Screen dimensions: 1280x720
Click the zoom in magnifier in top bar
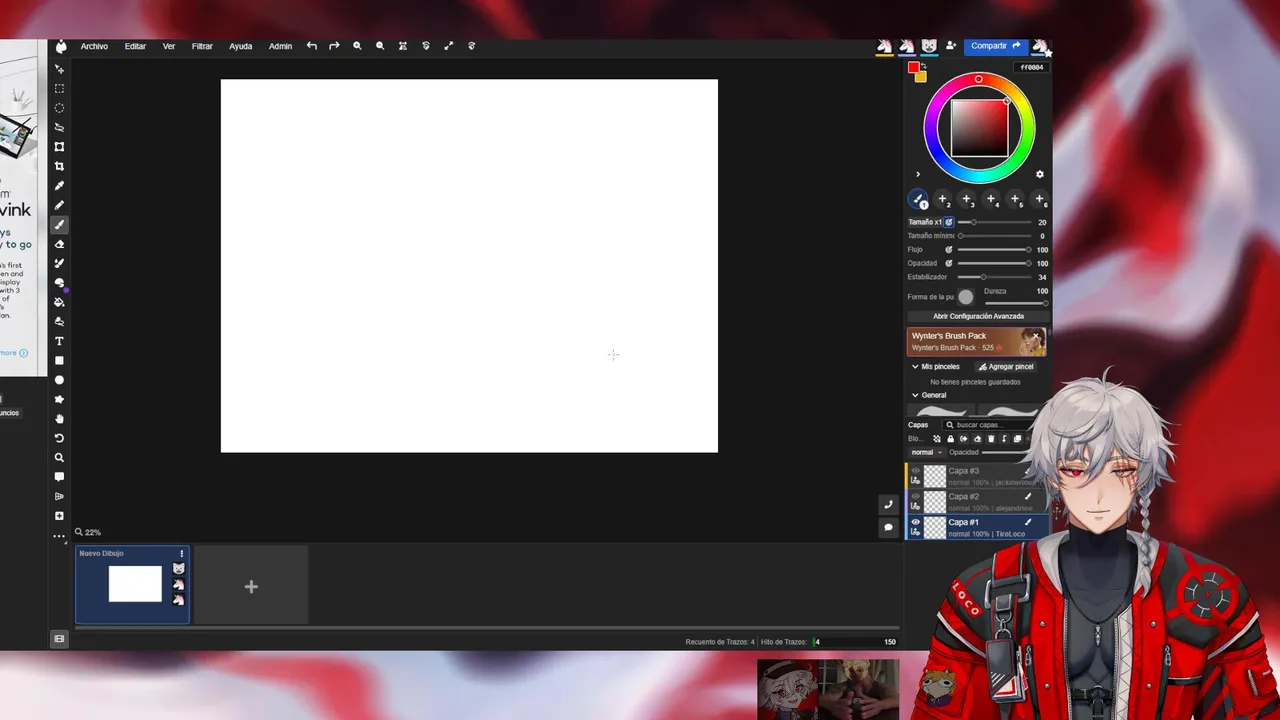(357, 46)
